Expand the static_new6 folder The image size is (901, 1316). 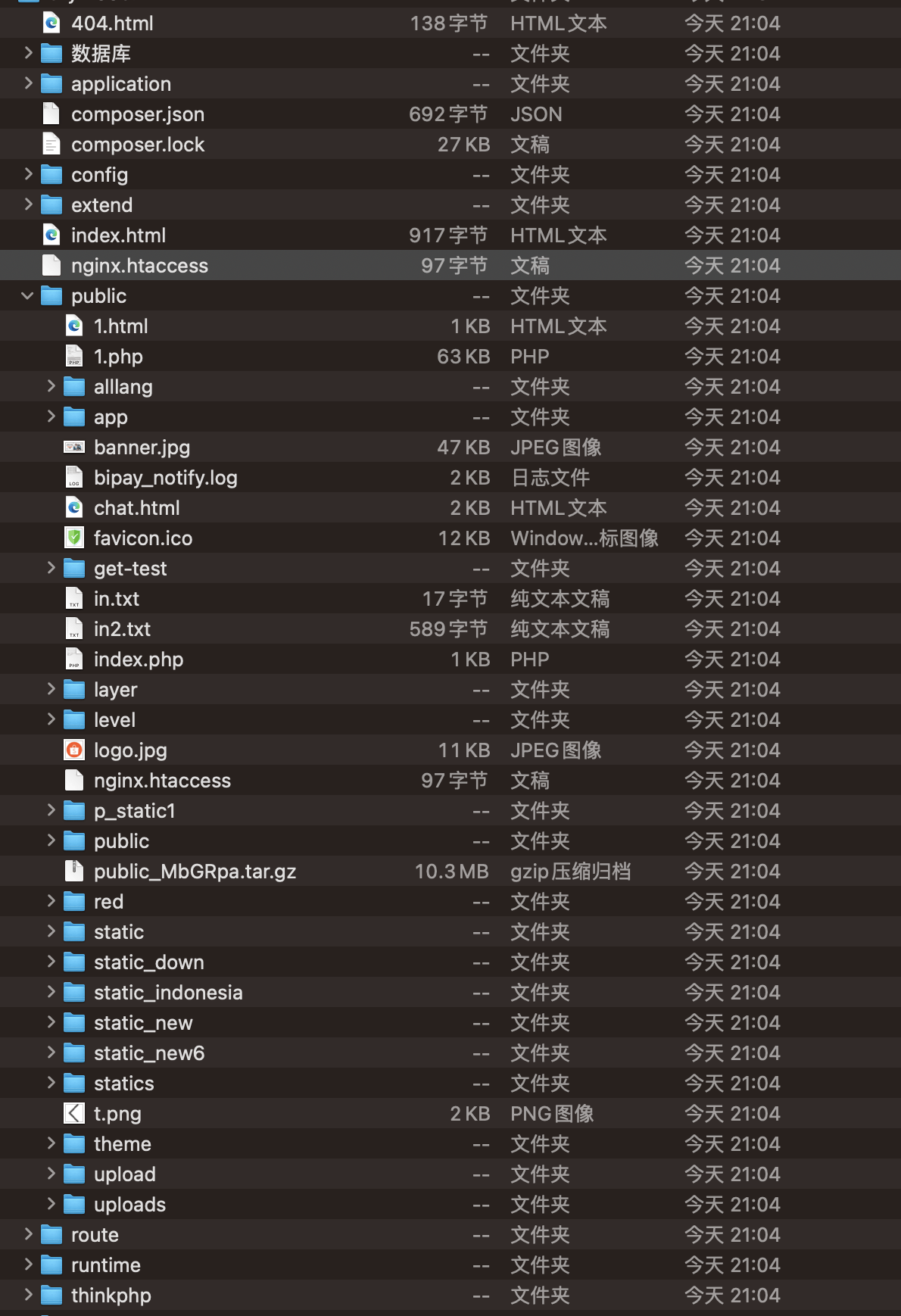(x=51, y=1052)
